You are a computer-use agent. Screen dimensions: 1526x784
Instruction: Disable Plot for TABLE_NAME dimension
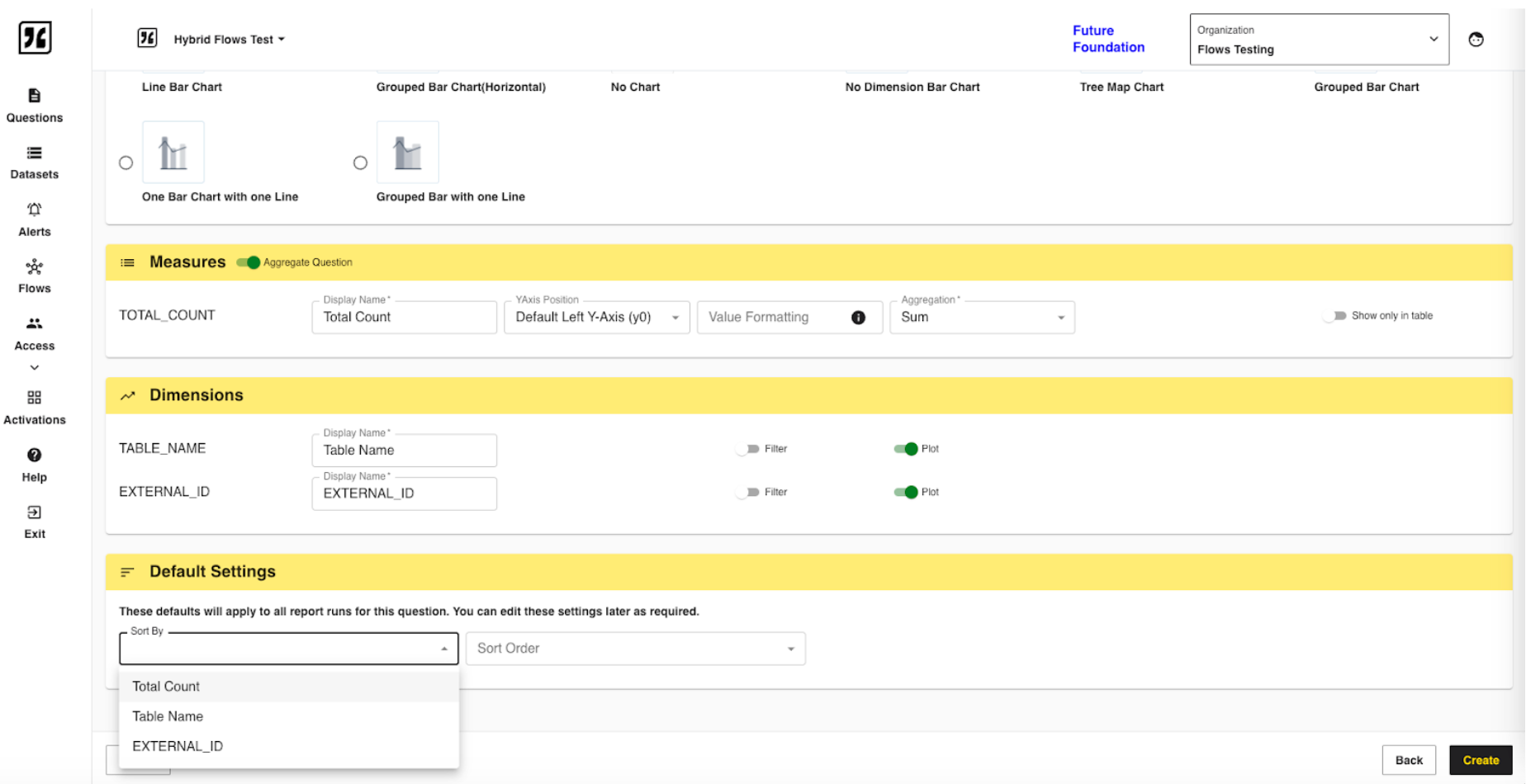pyautogui.click(x=906, y=449)
